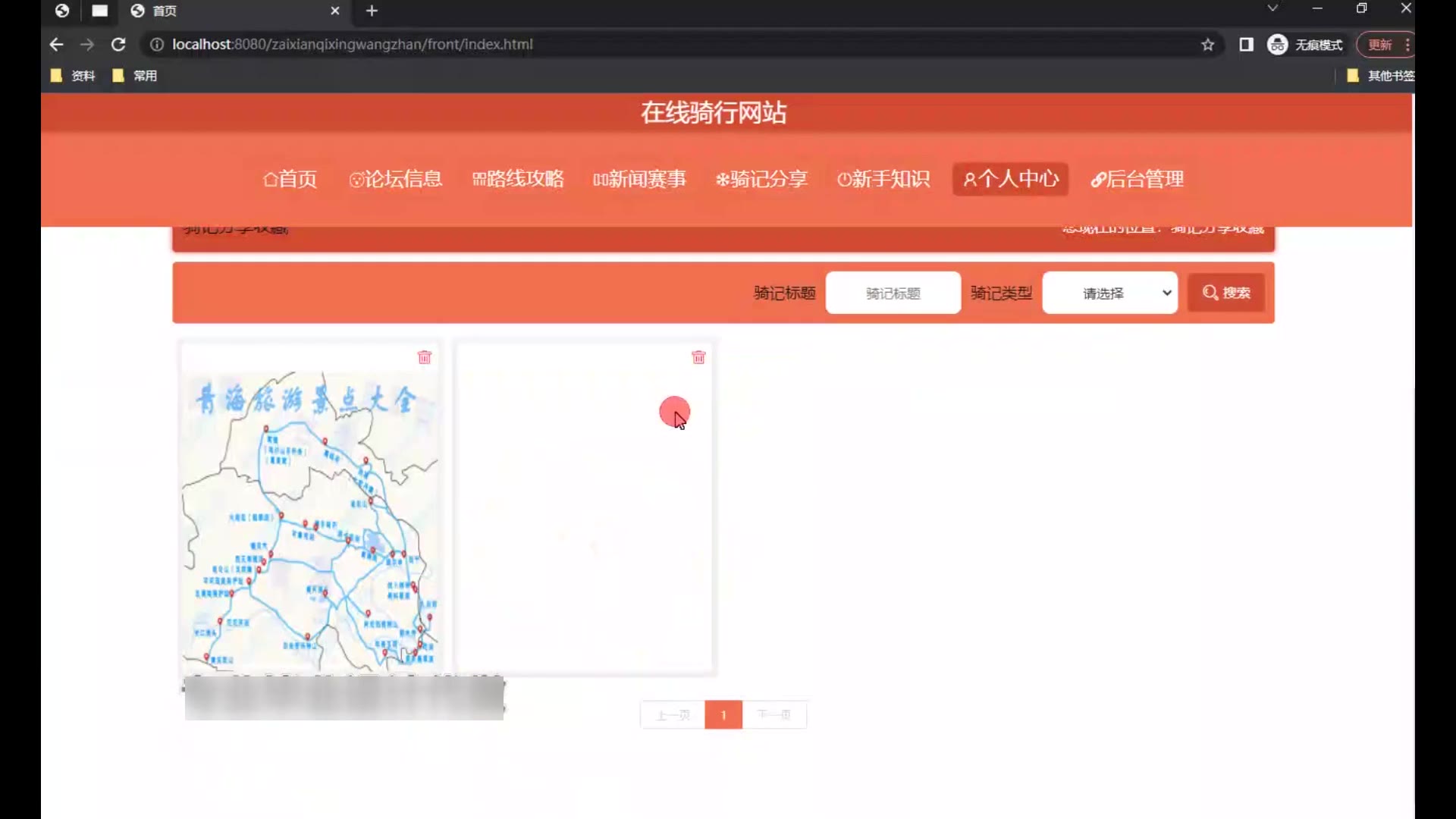Open the 其他书签 bookmarks folder

(1381, 76)
